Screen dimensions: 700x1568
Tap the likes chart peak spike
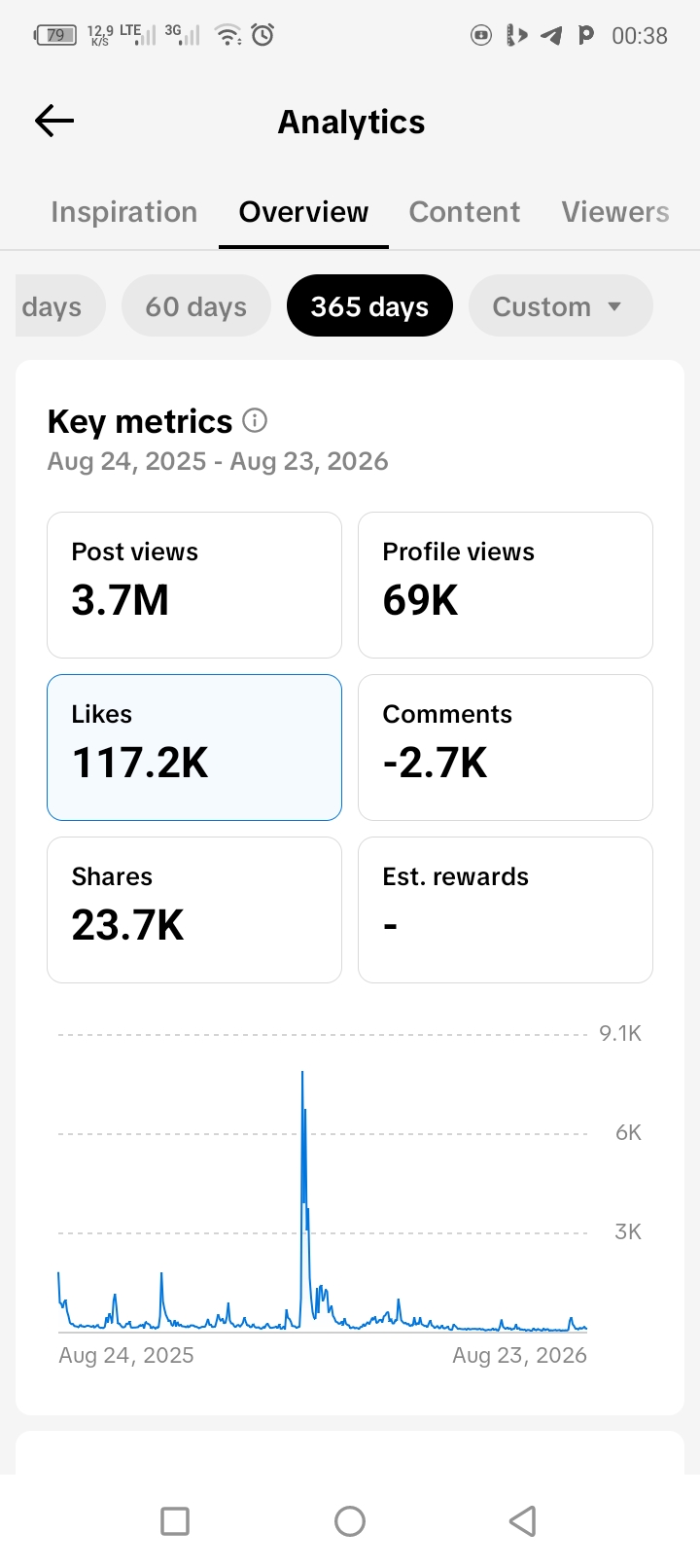click(302, 1075)
